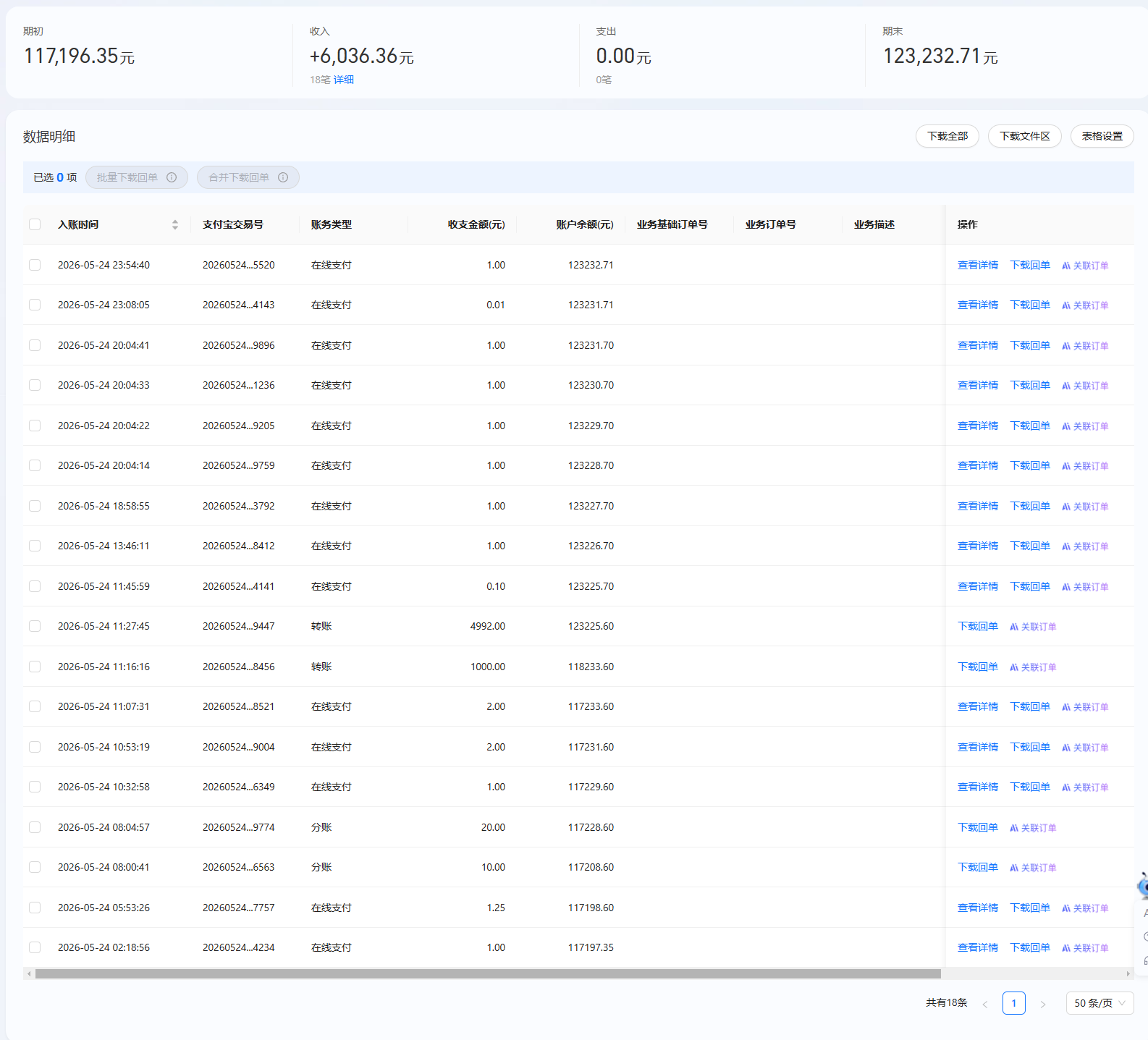Click amount 1000.00 cell
Viewport: 1148px width, 1040px height.
[488, 667]
